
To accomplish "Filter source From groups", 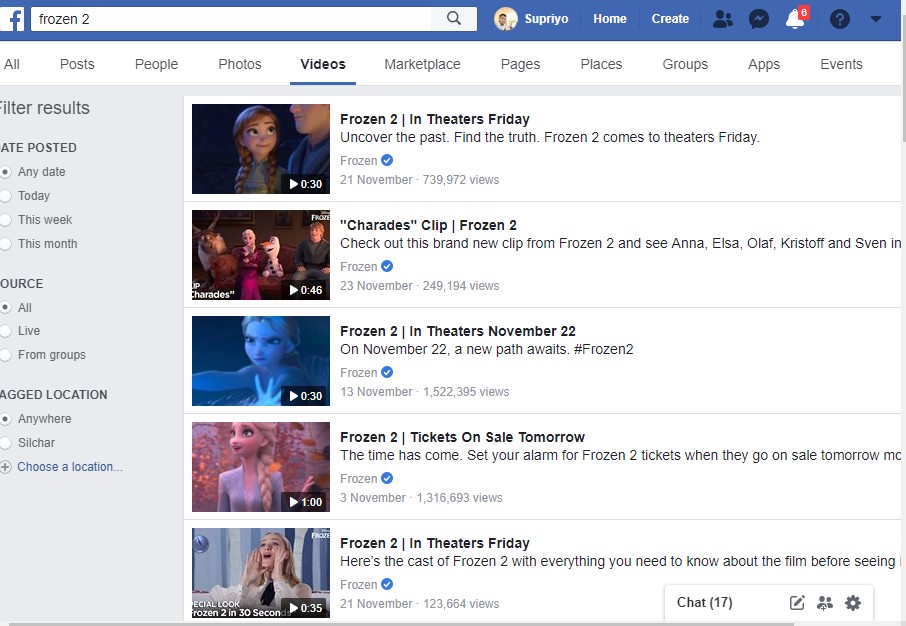I will pyautogui.click(x=5, y=355).
